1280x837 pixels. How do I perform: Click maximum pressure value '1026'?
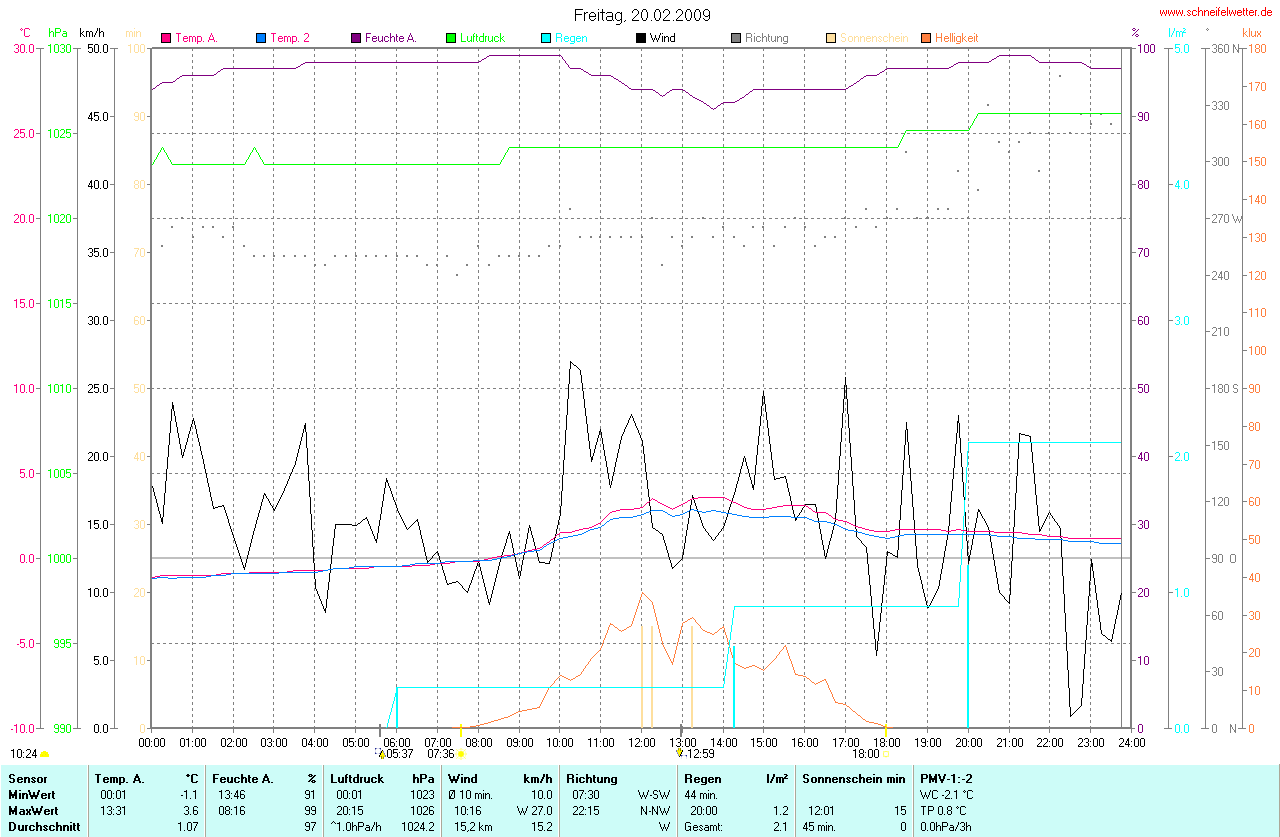422,810
